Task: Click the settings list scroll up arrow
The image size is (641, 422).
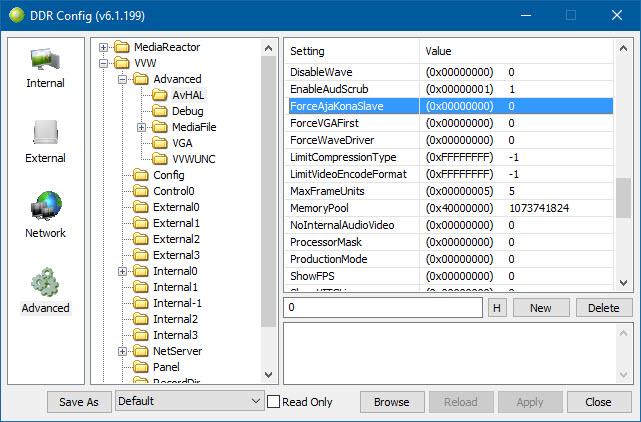Action: [x=623, y=48]
